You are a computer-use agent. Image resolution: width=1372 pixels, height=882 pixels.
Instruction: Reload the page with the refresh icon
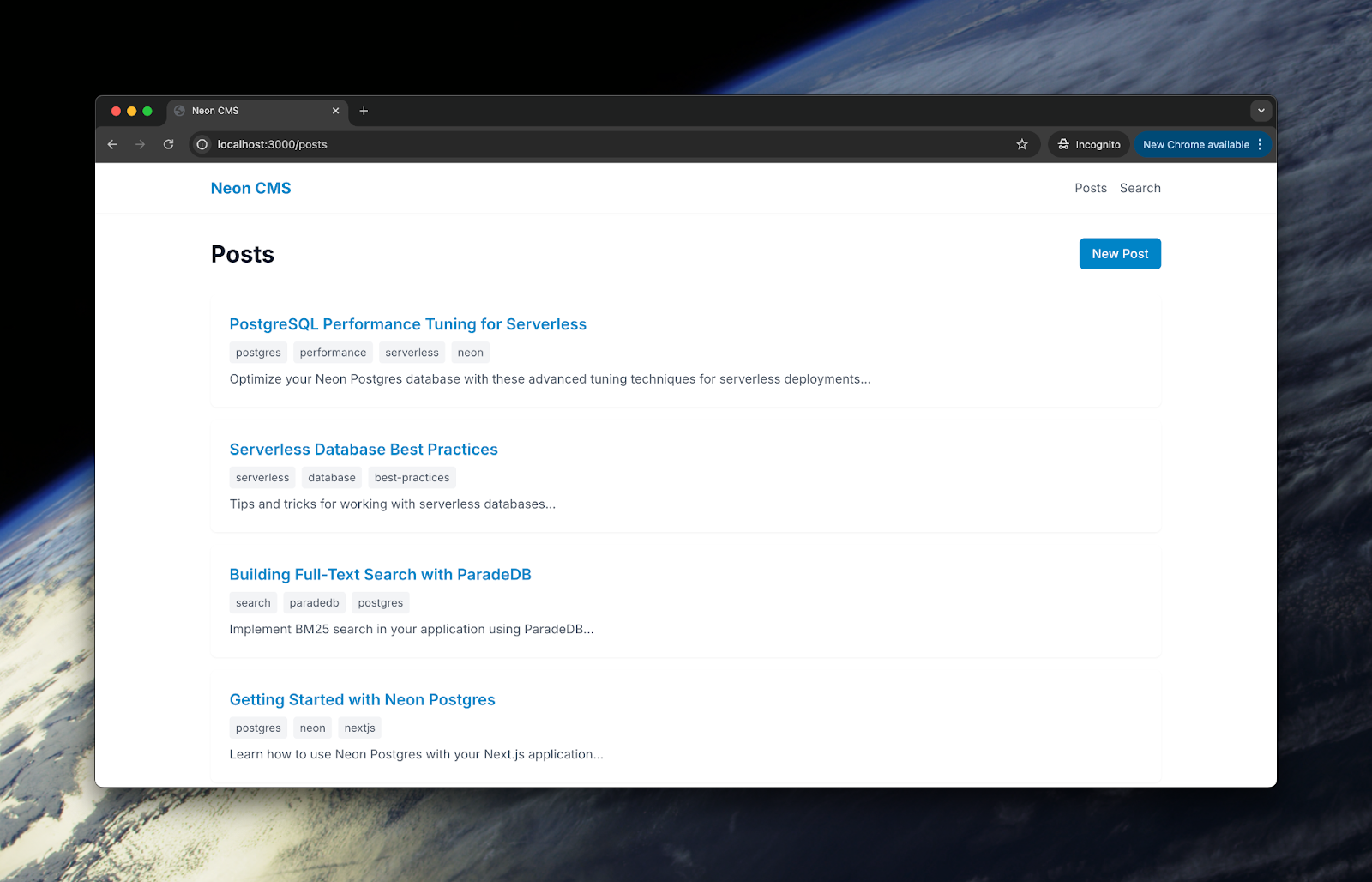169,144
